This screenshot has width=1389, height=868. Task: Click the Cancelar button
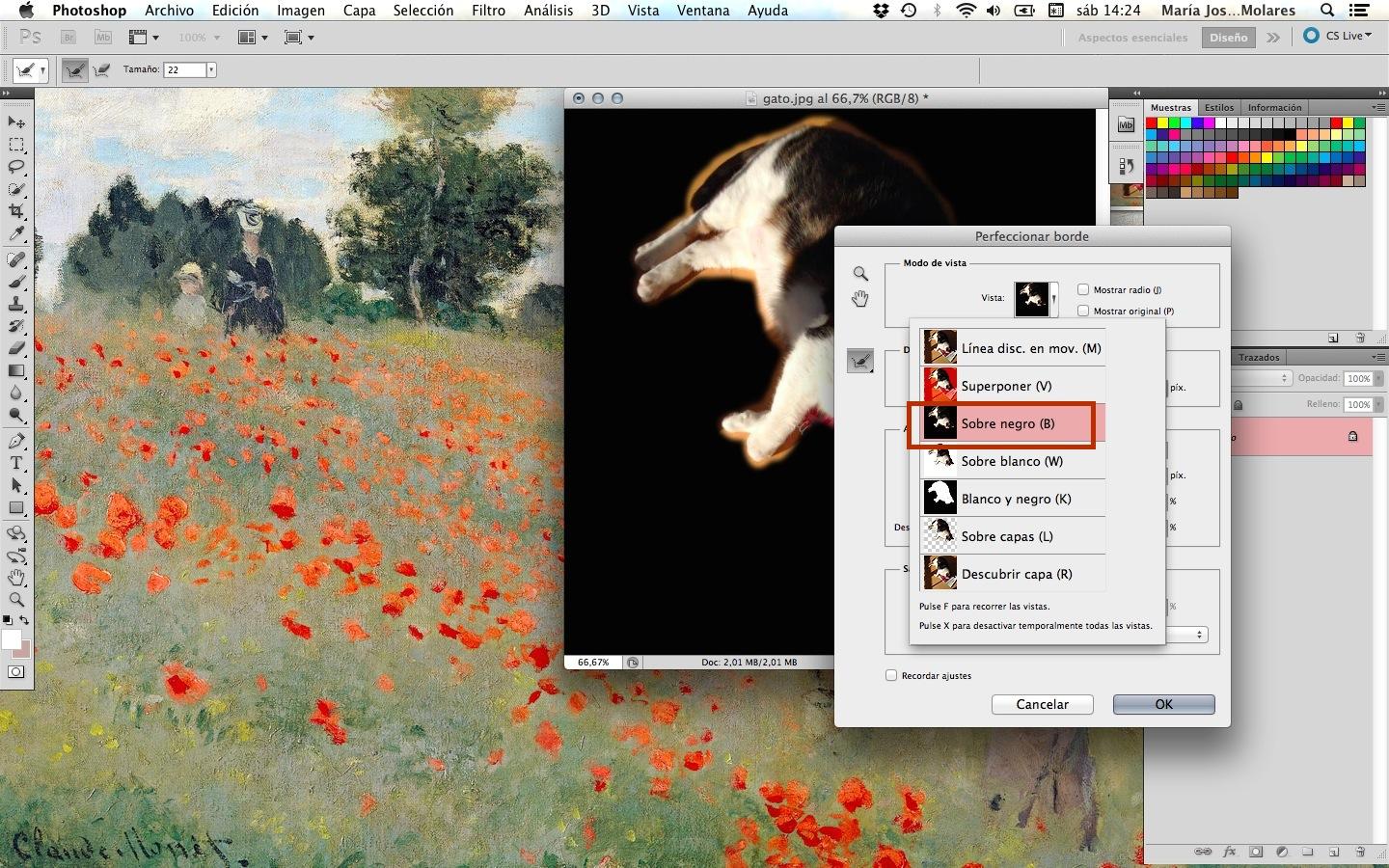pos(1042,704)
